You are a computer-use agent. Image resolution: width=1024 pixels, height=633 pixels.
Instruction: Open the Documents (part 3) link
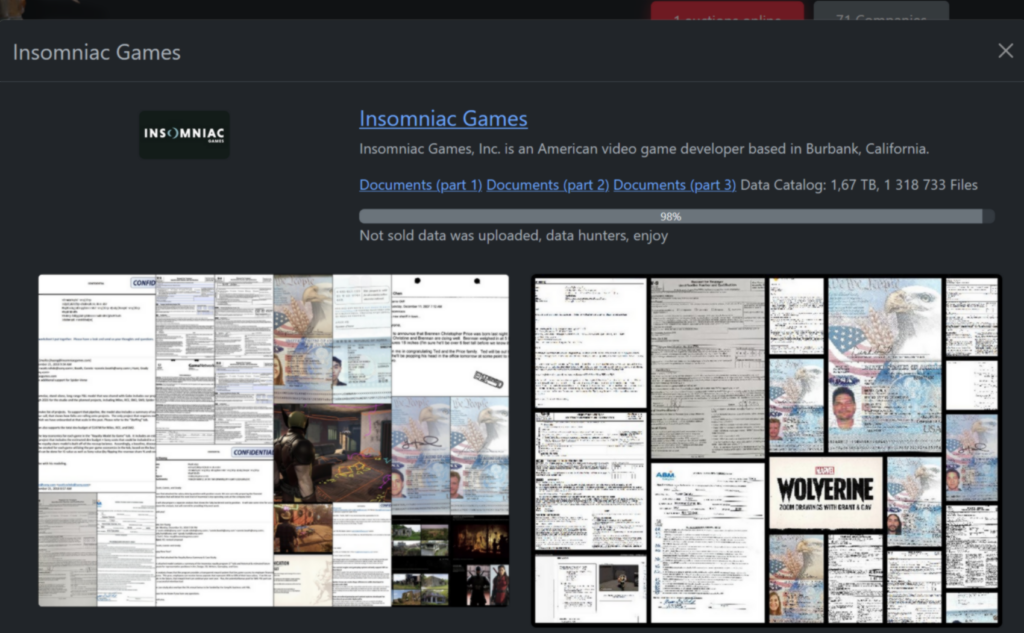(x=674, y=185)
